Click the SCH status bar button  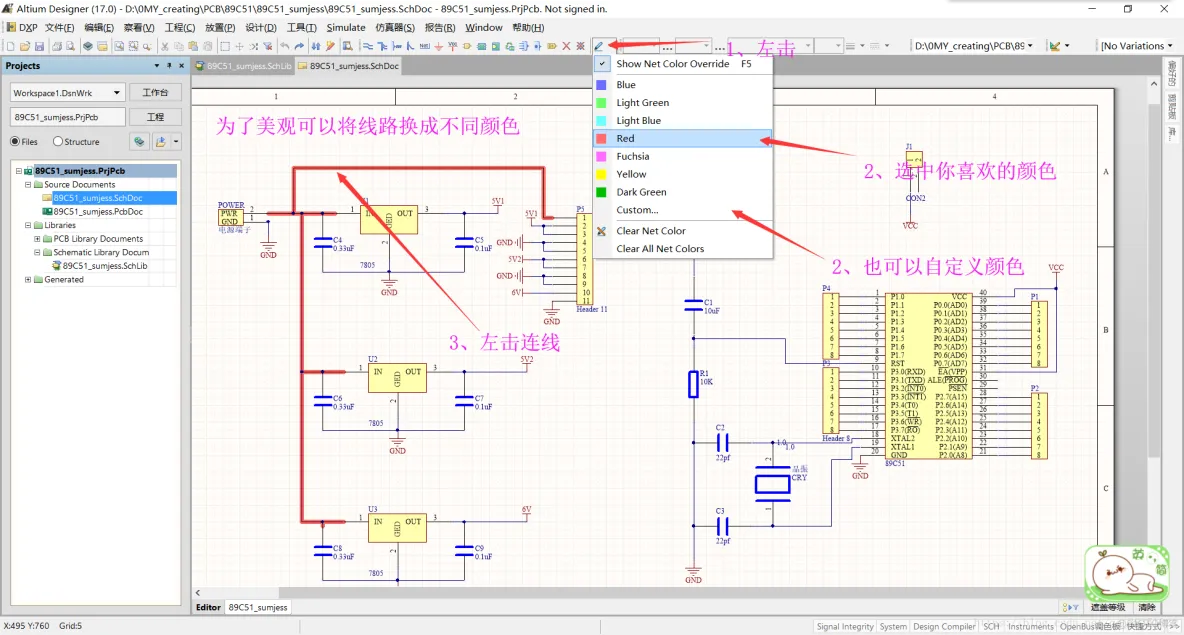tap(991, 627)
